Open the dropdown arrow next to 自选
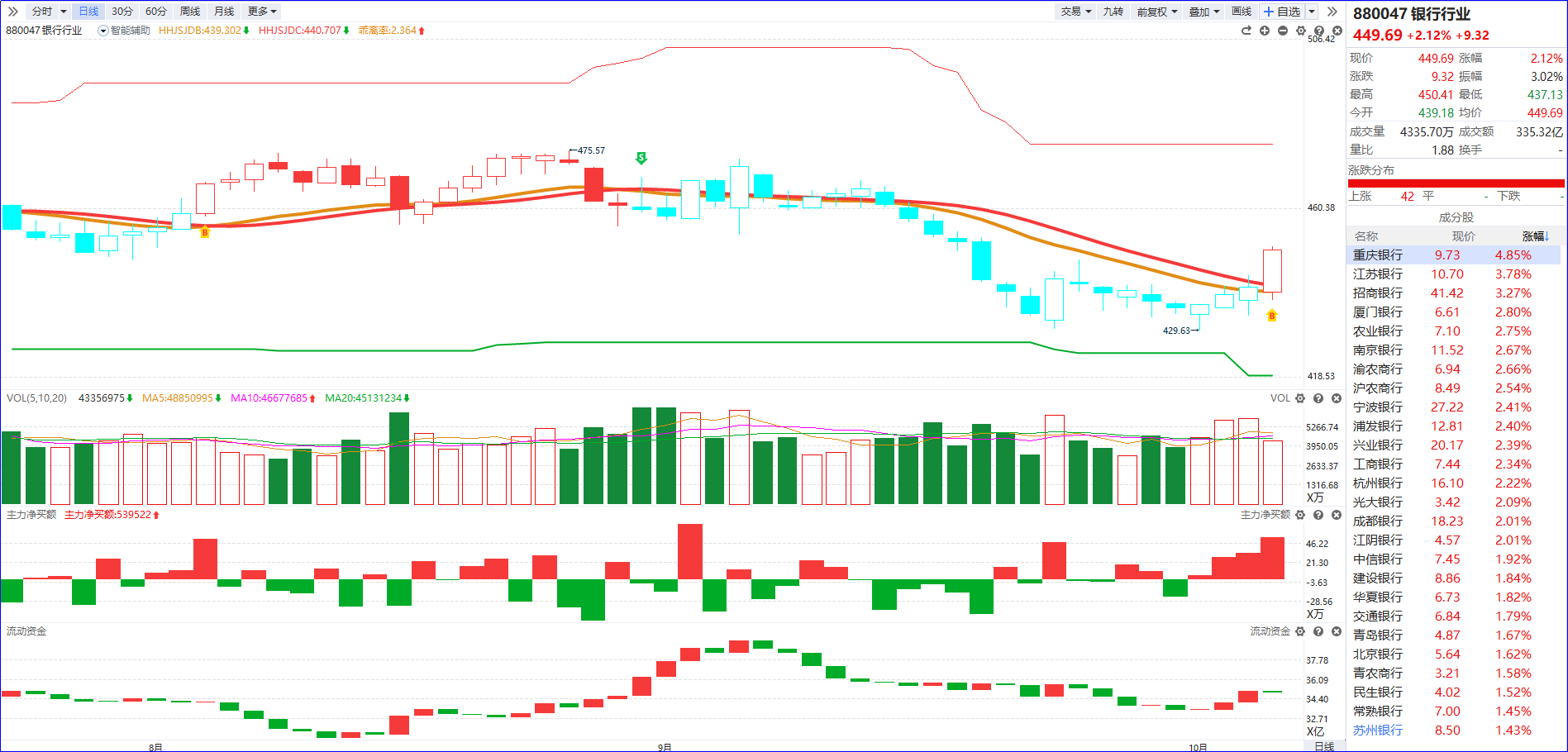 point(1312,12)
